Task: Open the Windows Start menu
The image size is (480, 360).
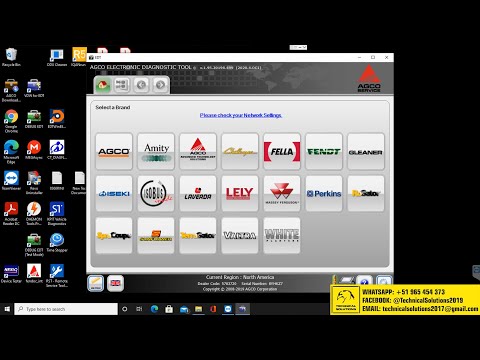Action: [x=7, y=309]
